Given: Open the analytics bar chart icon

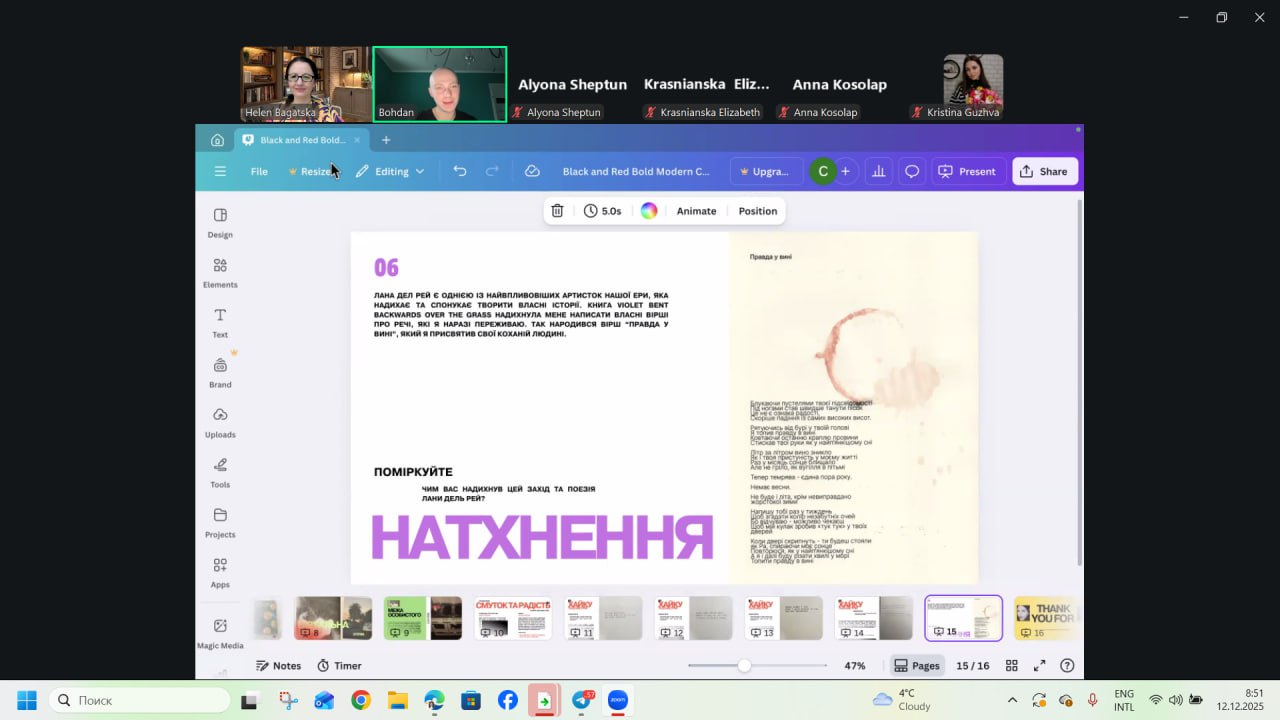Looking at the screenshot, I should (x=878, y=171).
